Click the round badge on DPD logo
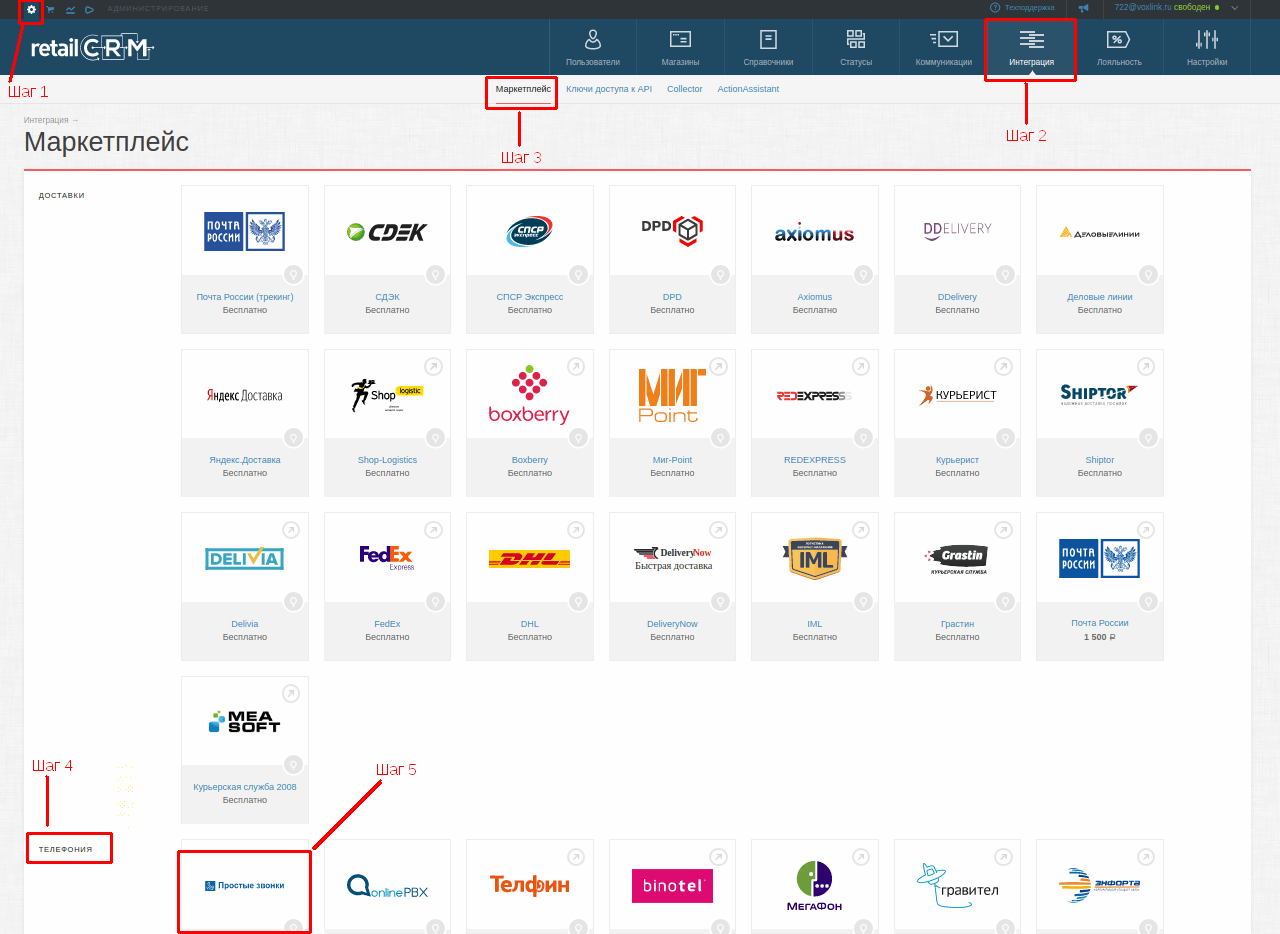The width and height of the screenshot is (1280, 934). (720, 274)
